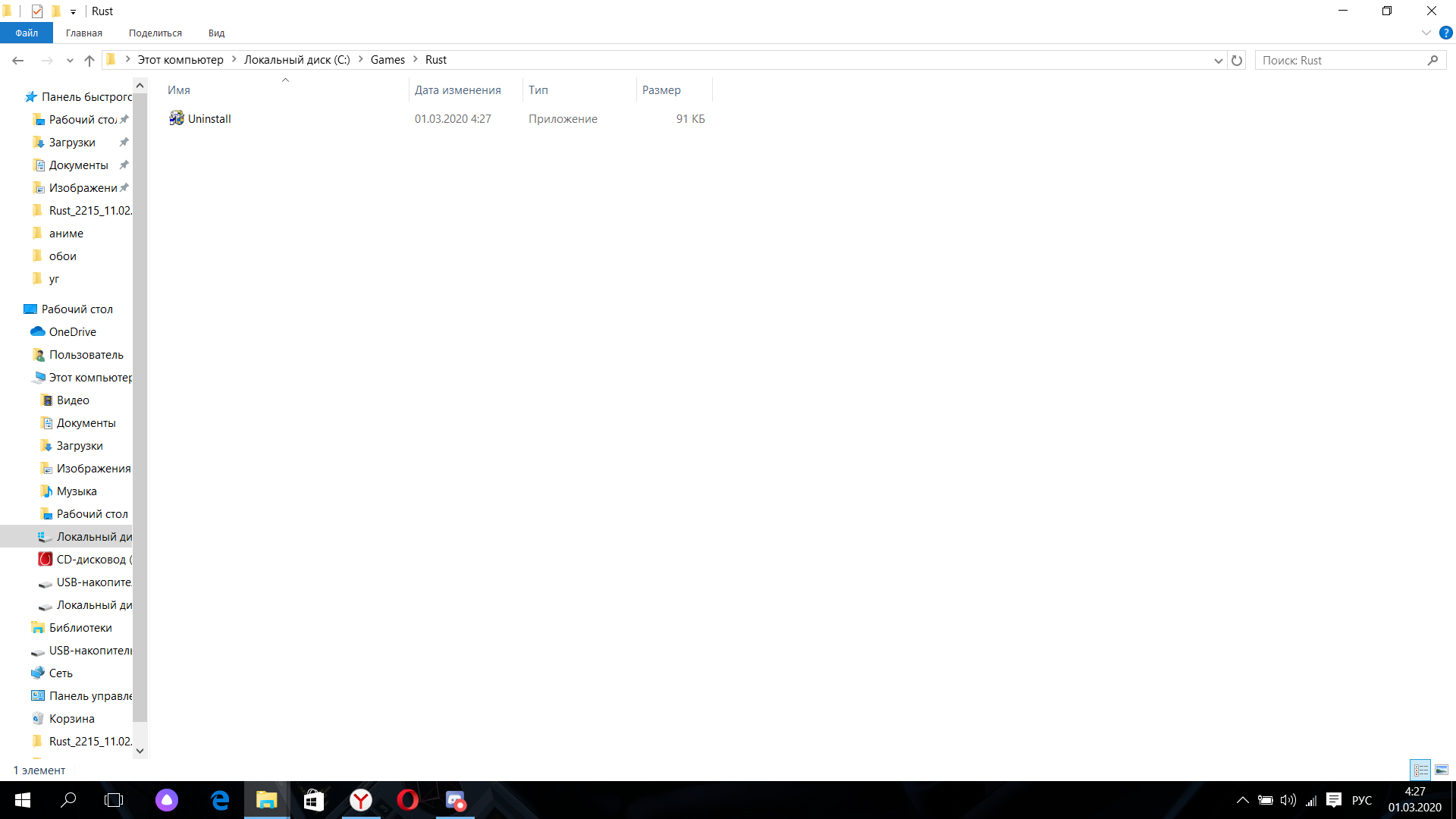Expand the ribbon chevron
Viewport: 1456px width, 819px height.
[x=1426, y=33]
